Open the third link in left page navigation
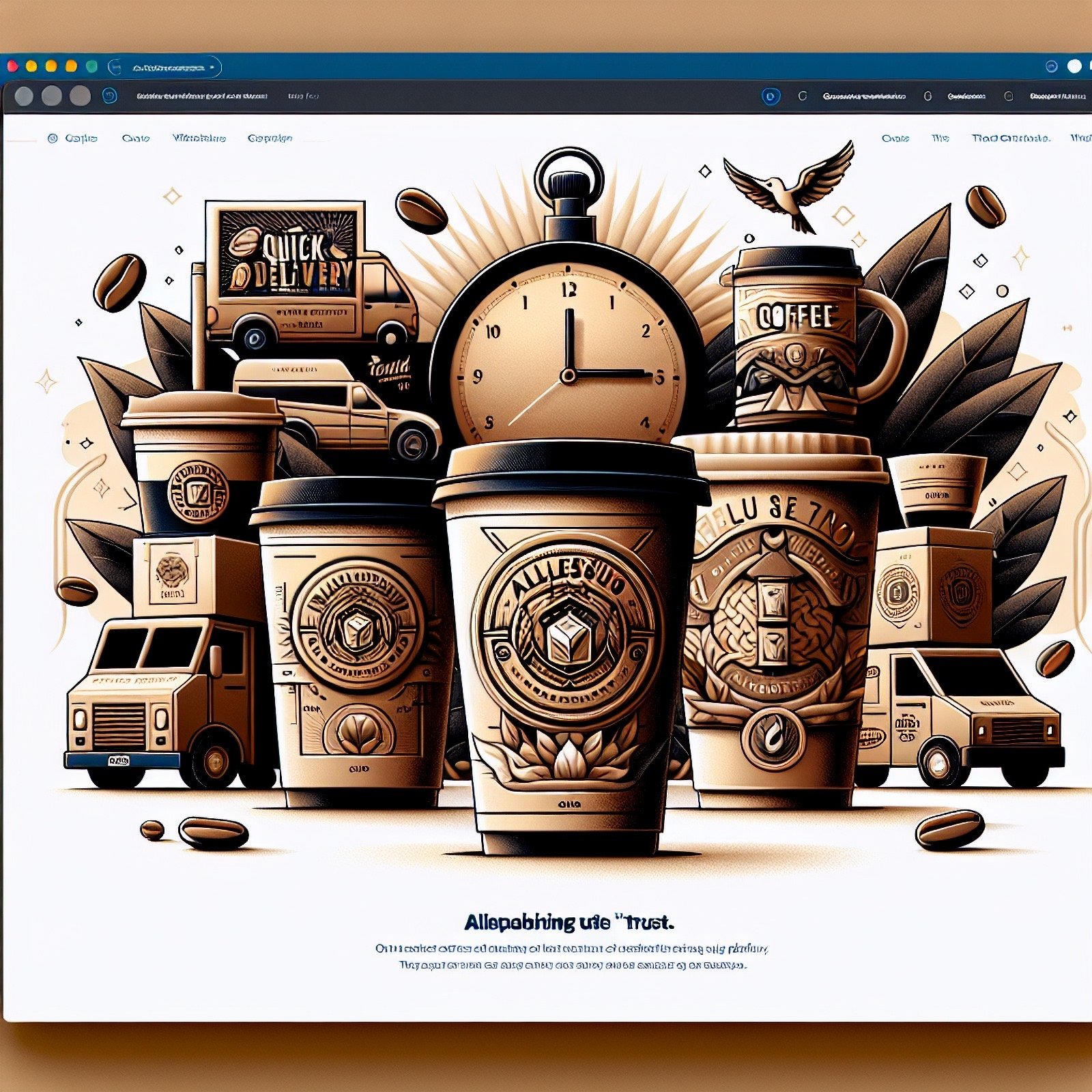The width and height of the screenshot is (1092, 1092). 199,139
